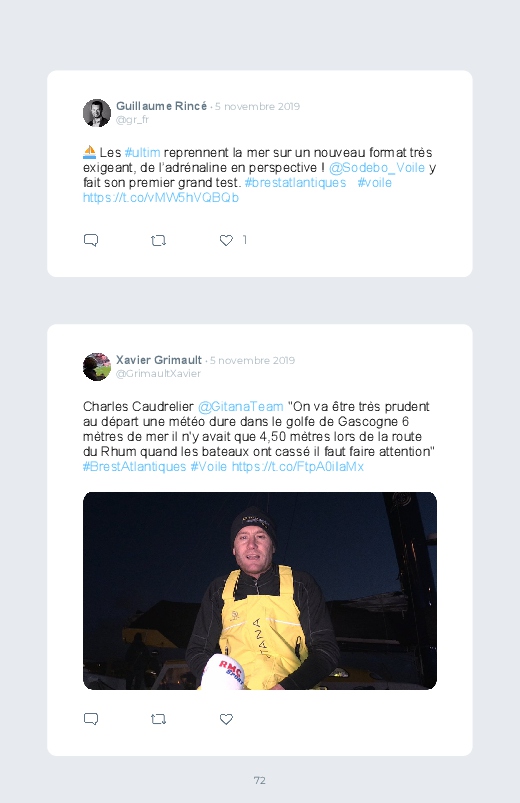Retweet Xavier Grimault's tweet
520x803 pixels.
[158, 719]
